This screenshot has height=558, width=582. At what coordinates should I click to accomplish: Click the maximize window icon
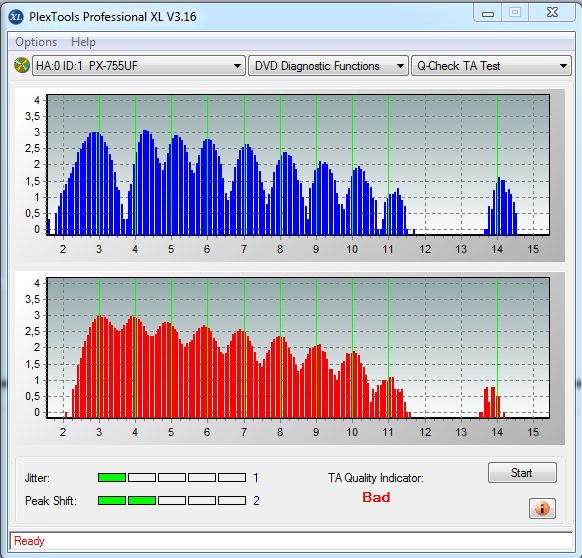click(515, 13)
